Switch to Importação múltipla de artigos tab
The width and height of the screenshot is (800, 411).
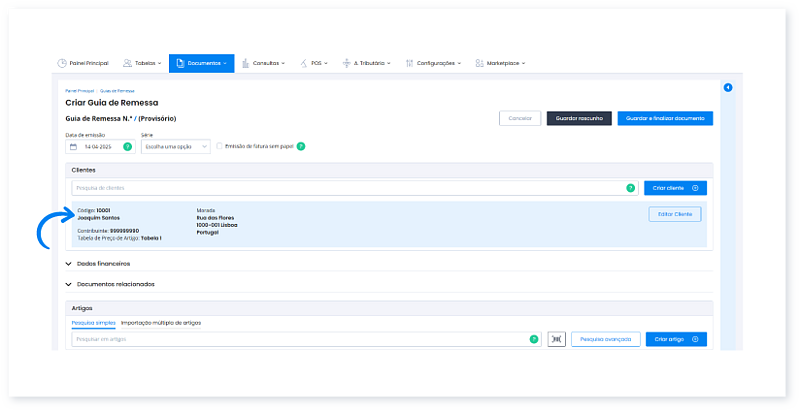160,323
